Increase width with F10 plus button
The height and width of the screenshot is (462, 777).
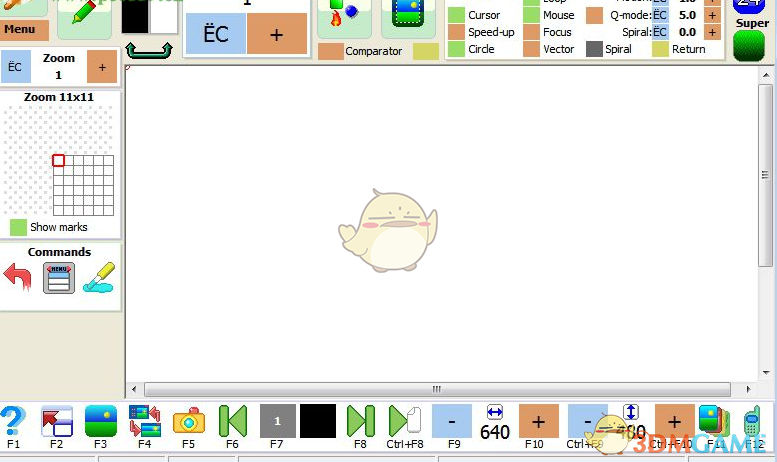click(x=539, y=421)
